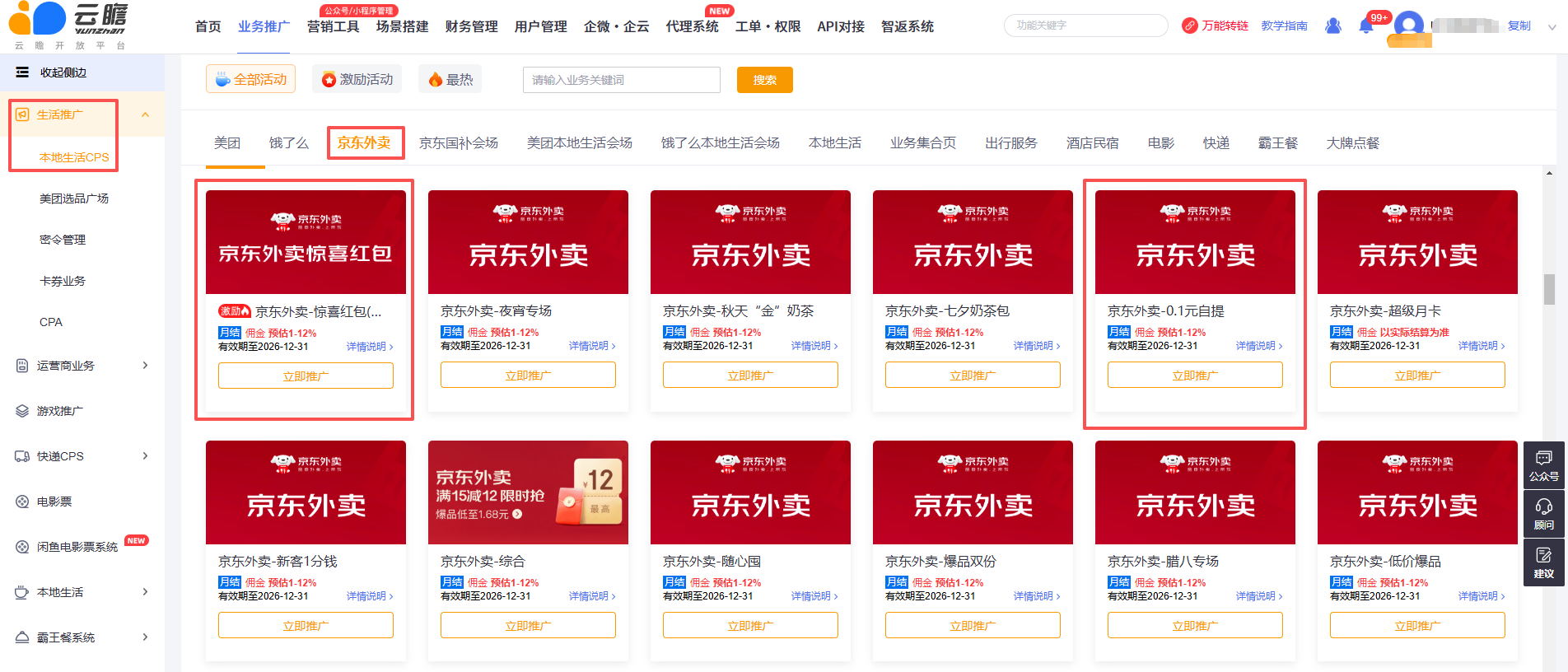Click 立即推广 under 京东外卖-低价爆品
The height and width of the screenshot is (672, 1568).
1417,626
